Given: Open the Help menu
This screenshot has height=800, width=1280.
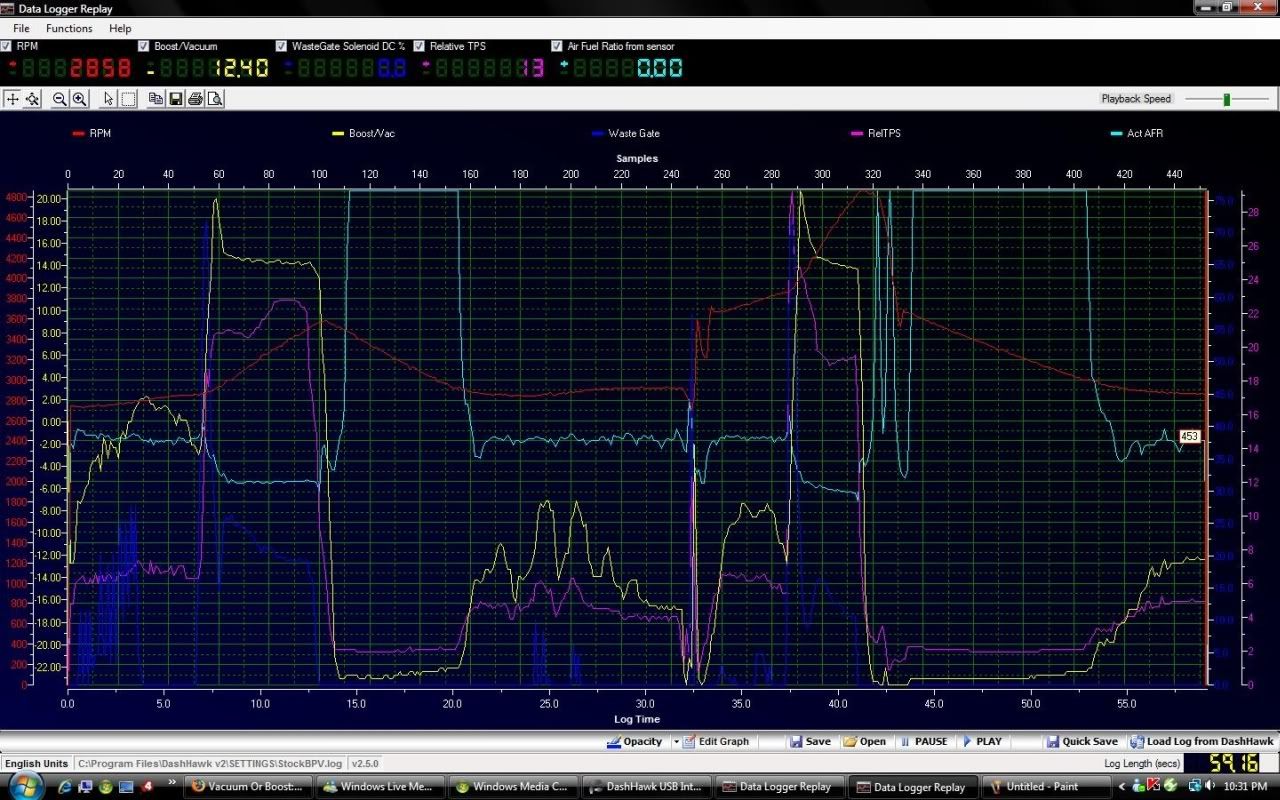Looking at the screenshot, I should pyautogui.click(x=120, y=29).
